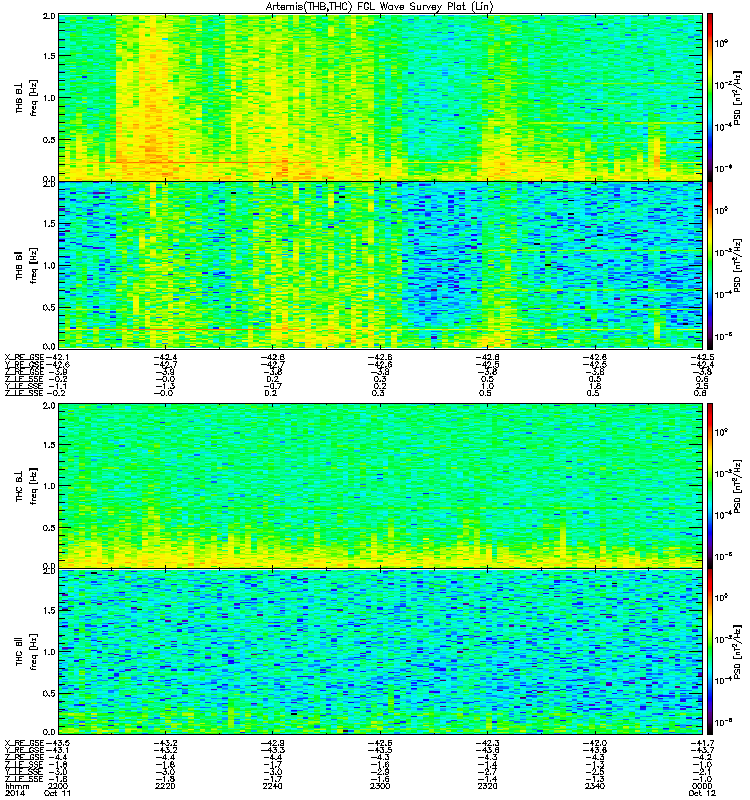750x800 pixels.
Task: Click the "THC B⊥ freq [Hz]" axis label
Action: tap(27, 486)
